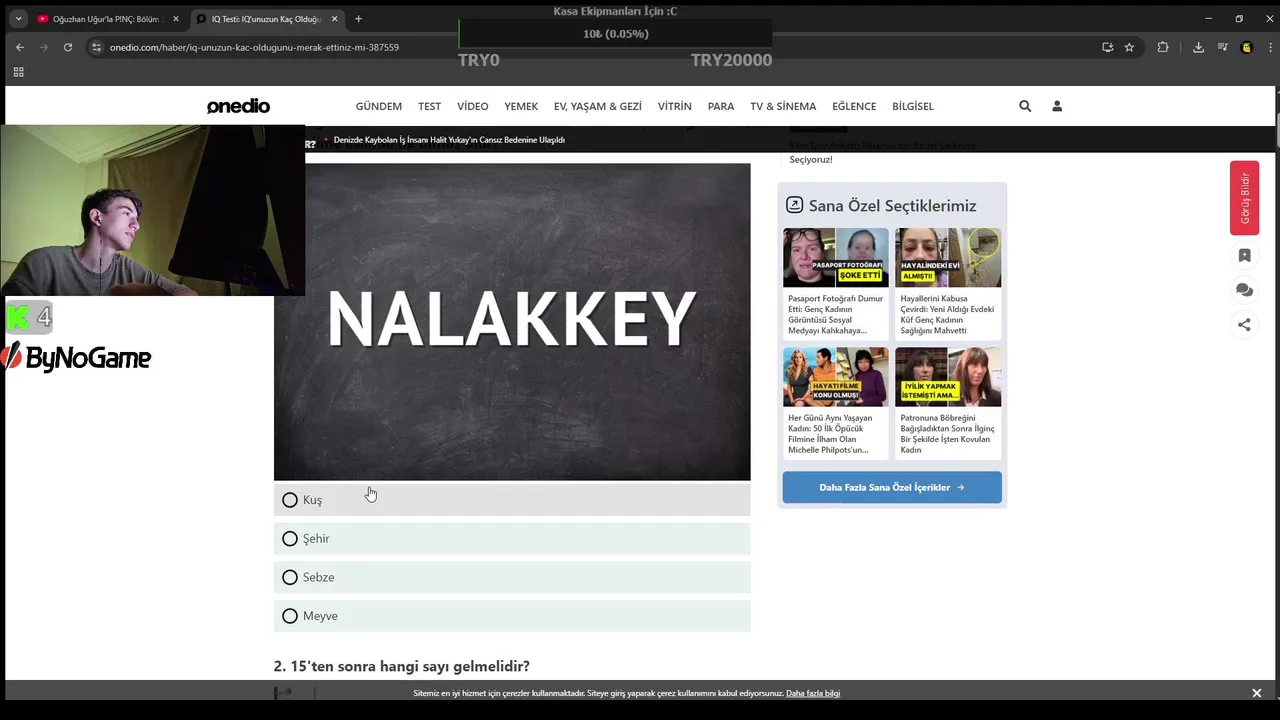1280x720 pixels.
Task: Click Daha Fazla Sana Özel İçerikler button
Action: click(892, 487)
